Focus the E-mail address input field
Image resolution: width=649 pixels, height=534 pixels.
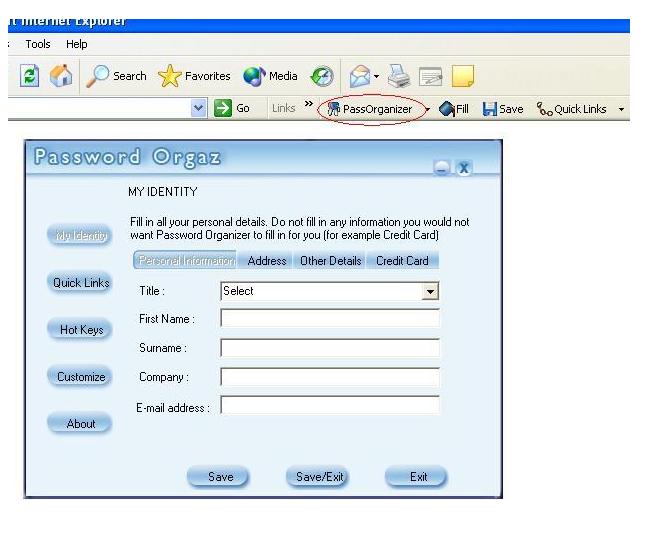click(330, 405)
